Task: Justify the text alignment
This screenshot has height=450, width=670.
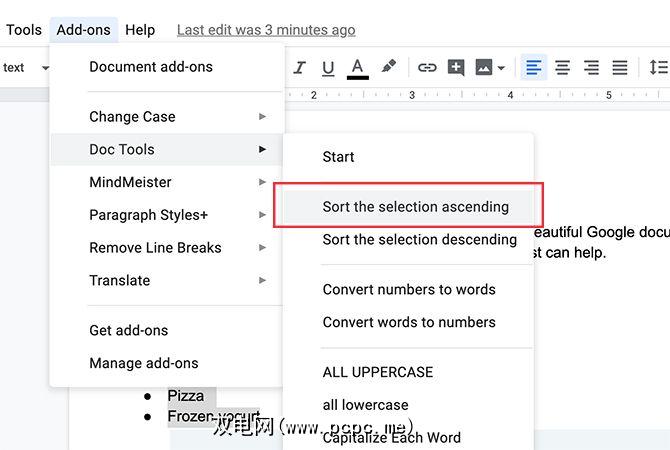Action: [620, 68]
